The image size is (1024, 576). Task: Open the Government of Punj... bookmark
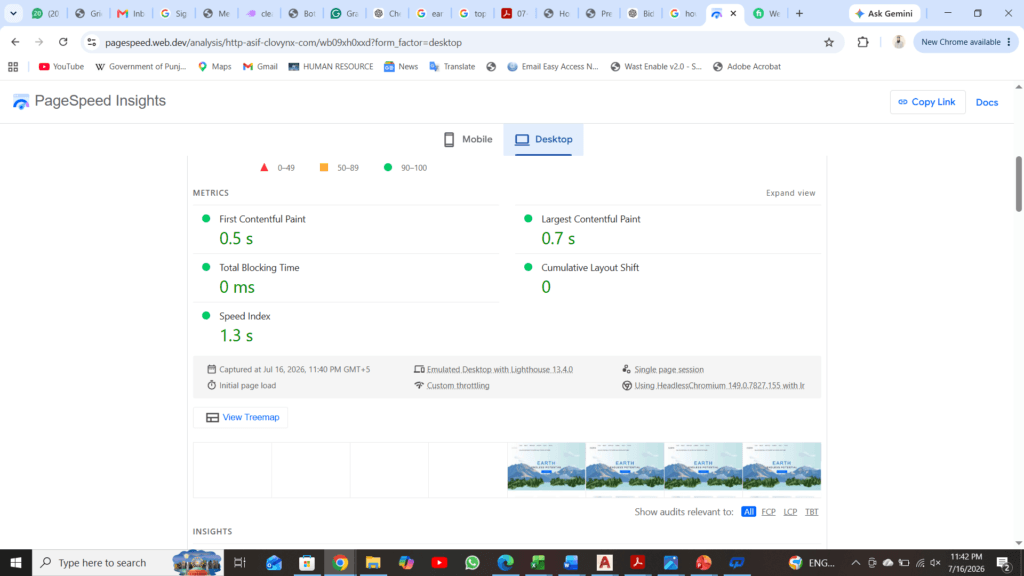point(140,67)
